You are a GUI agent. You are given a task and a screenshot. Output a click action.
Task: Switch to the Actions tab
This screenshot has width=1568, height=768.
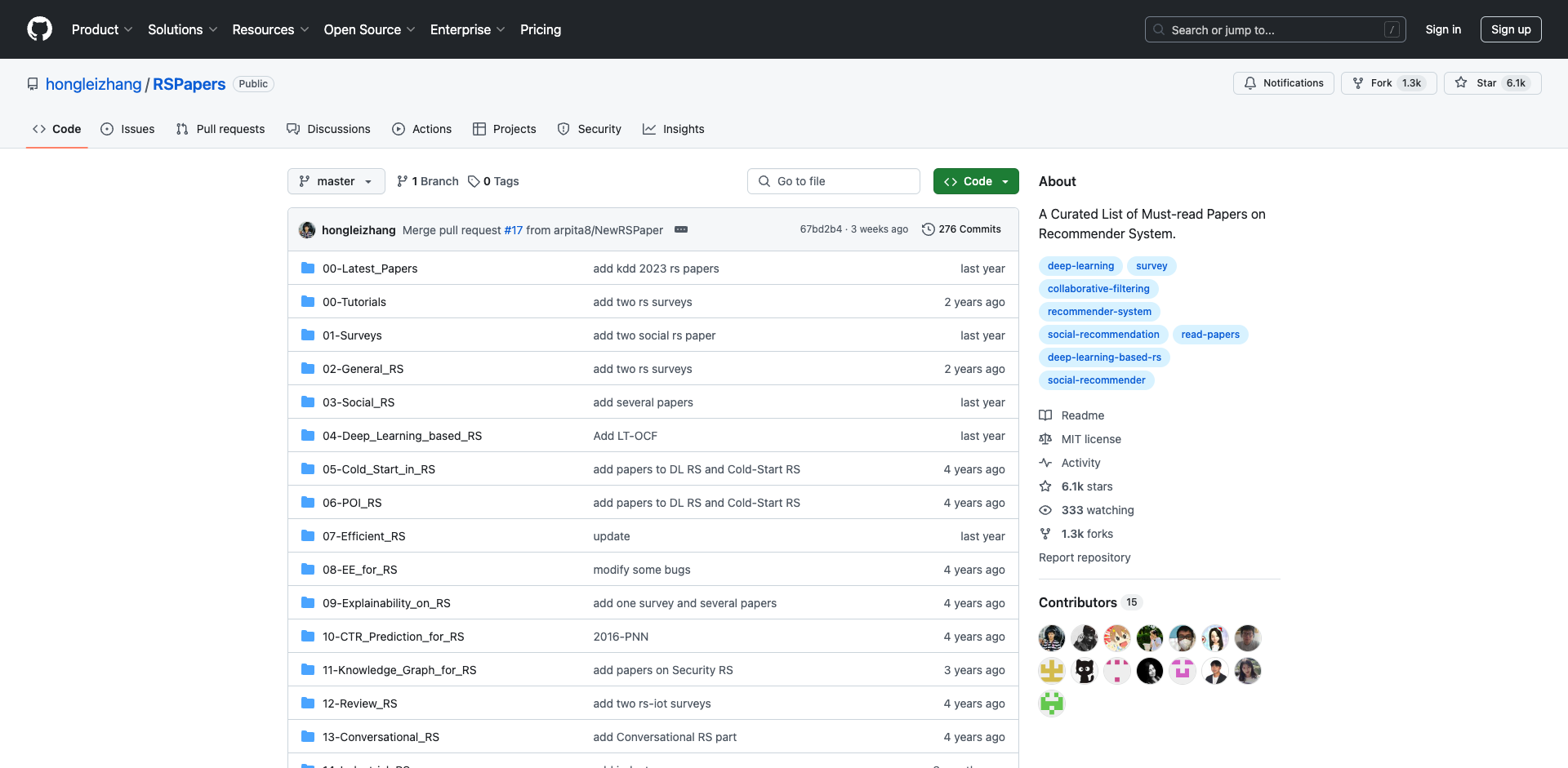tap(421, 129)
